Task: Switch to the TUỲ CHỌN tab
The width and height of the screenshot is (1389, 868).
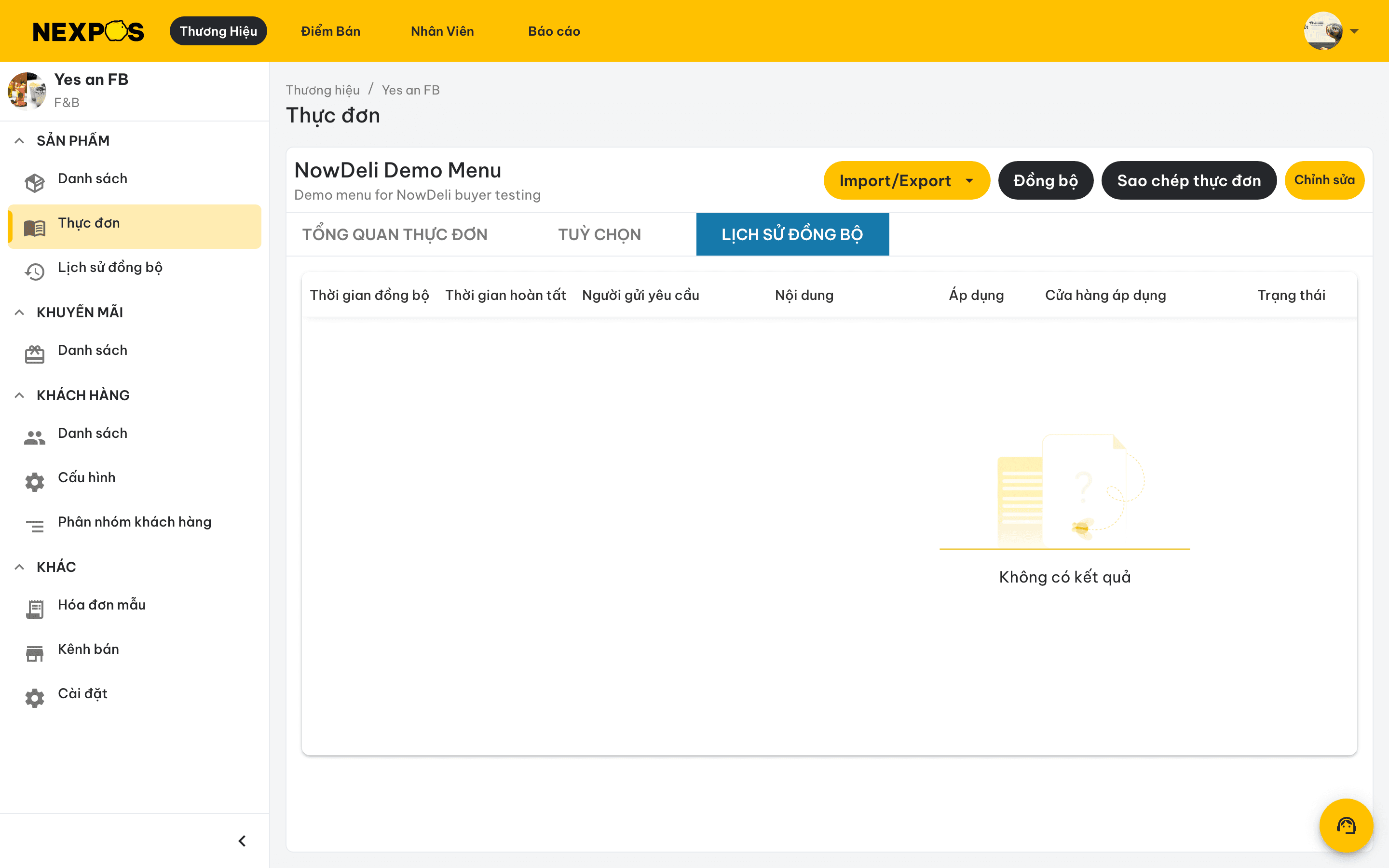Action: pyautogui.click(x=600, y=234)
